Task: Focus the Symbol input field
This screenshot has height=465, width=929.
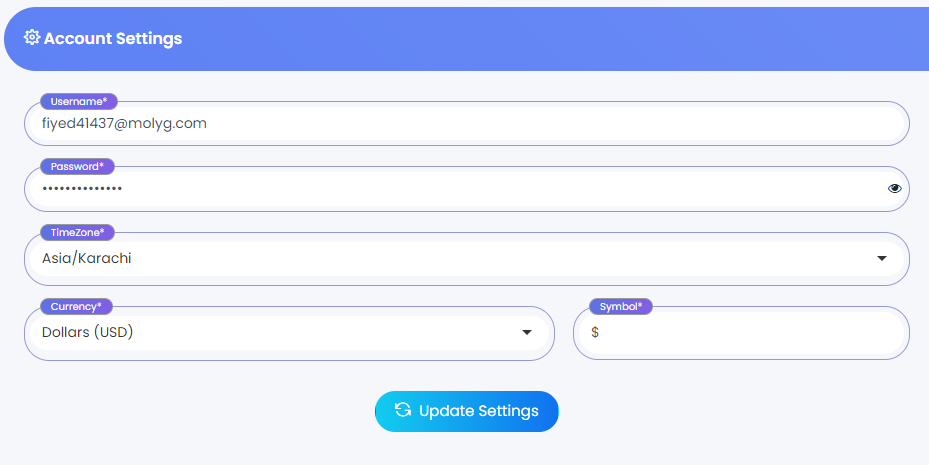Action: point(750,332)
